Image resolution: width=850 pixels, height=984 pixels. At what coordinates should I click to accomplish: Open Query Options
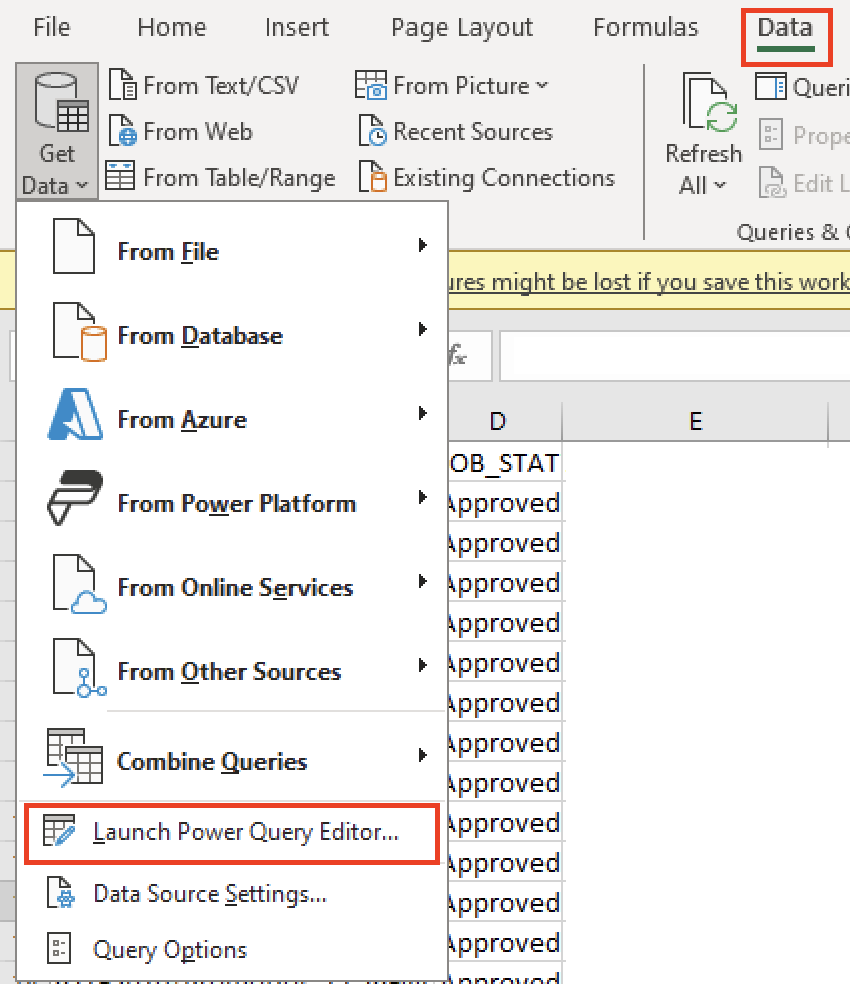coord(232,949)
